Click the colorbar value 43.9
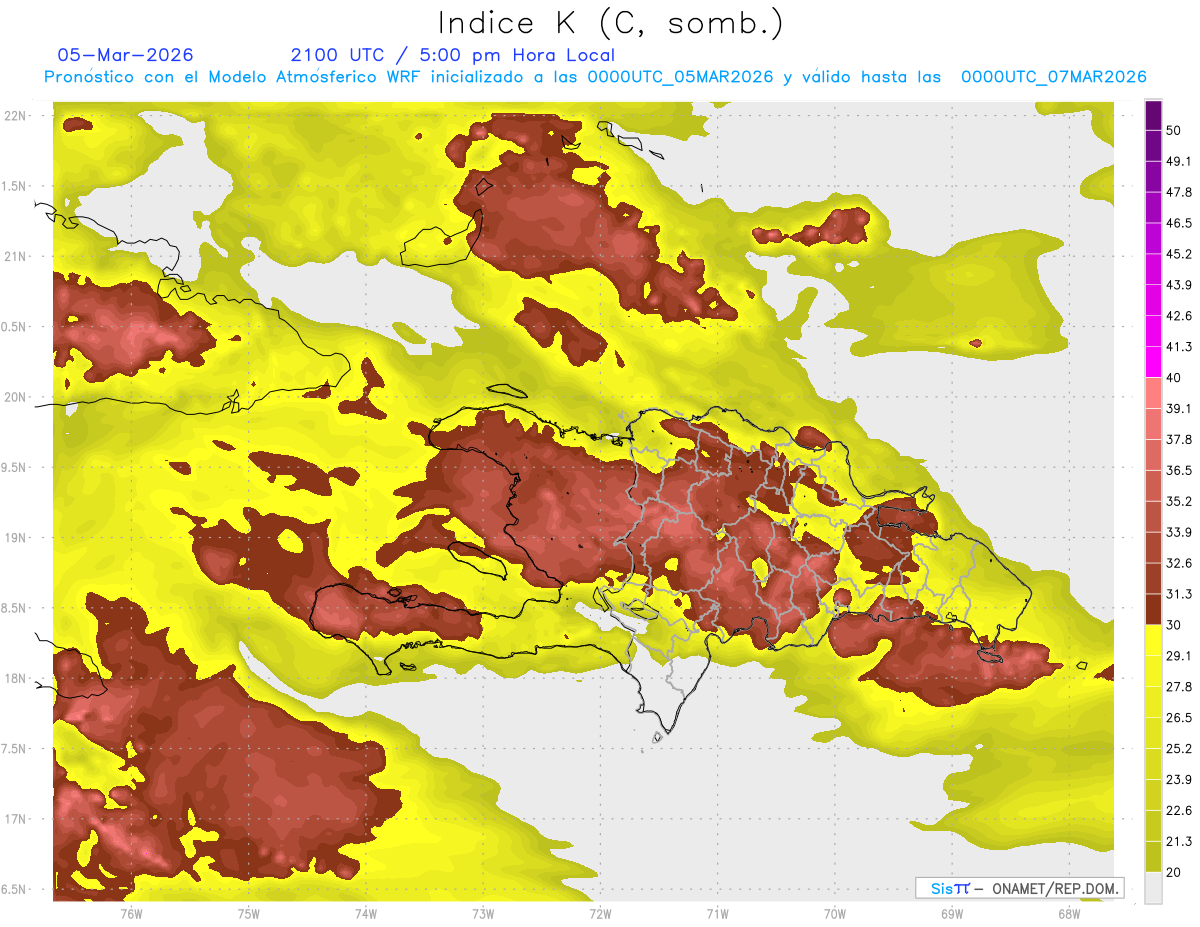 [1180, 285]
